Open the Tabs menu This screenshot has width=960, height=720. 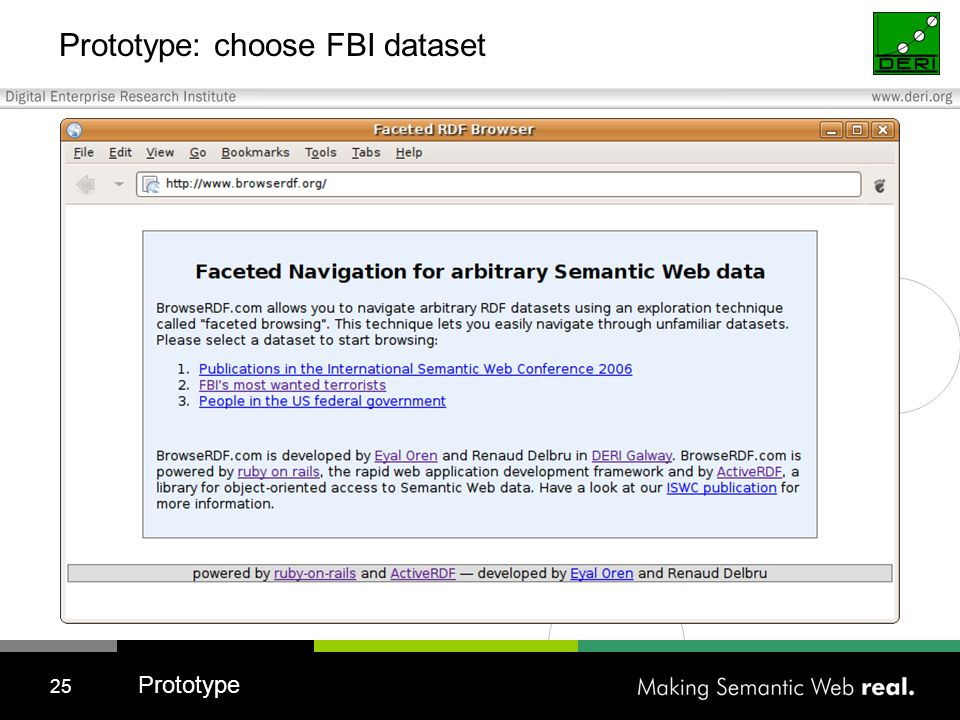pyautogui.click(x=366, y=152)
